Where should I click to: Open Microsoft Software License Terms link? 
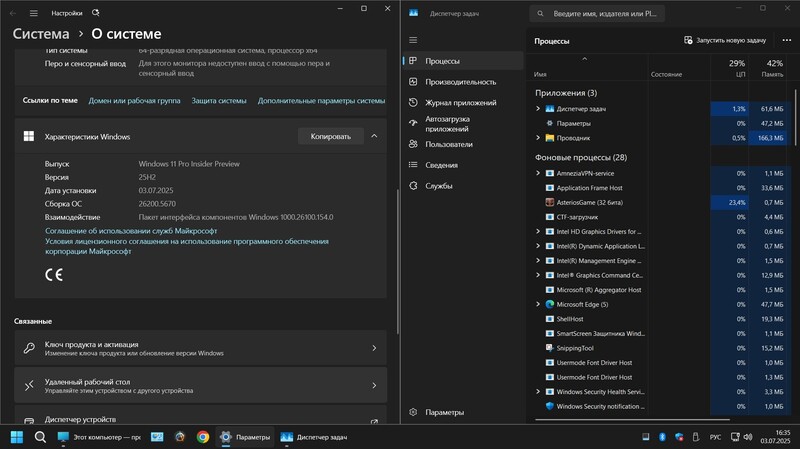[187, 246]
